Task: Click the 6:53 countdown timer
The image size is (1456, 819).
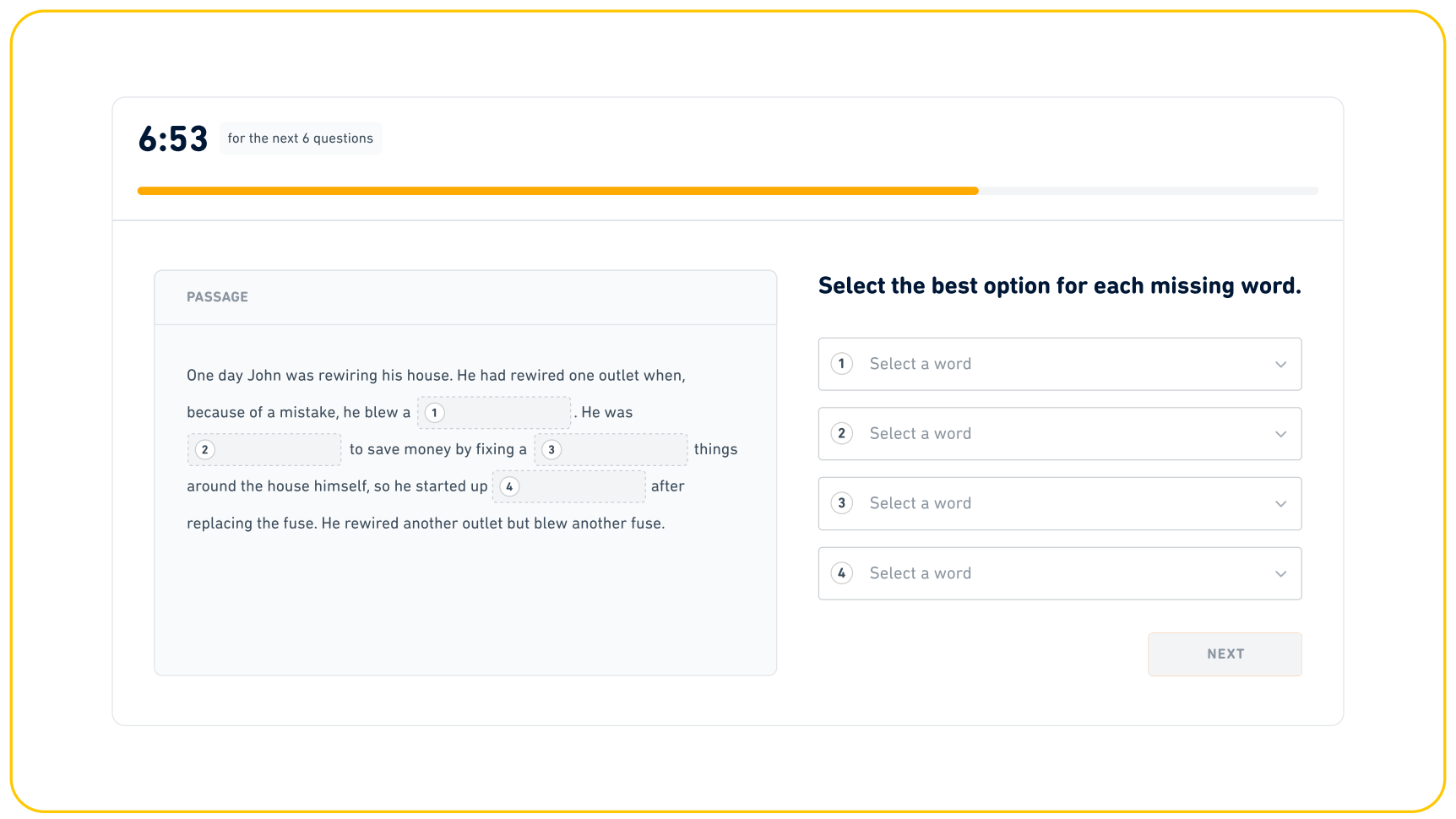Action: click(172, 138)
